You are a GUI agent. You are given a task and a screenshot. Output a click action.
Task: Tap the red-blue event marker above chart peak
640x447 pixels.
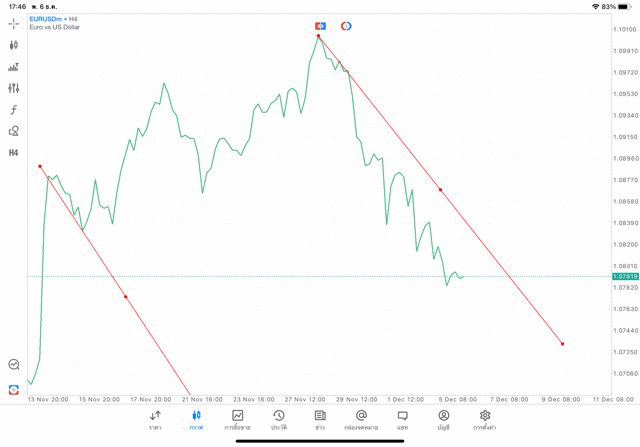(320, 25)
